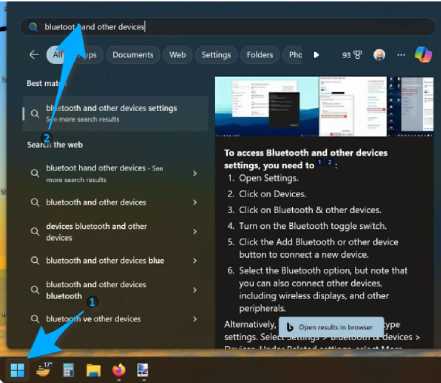The width and height of the screenshot is (441, 383).
Task: Select suggestion 'bluetooth ve other devices'
Action: click(115, 319)
